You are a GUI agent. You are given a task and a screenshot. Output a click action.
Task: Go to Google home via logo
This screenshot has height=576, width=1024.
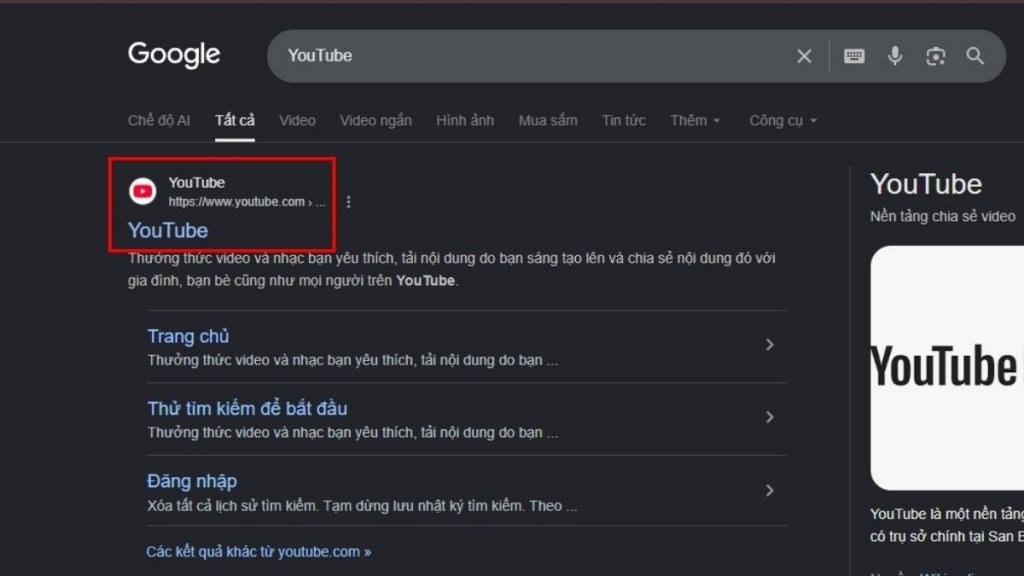pos(174,55)
